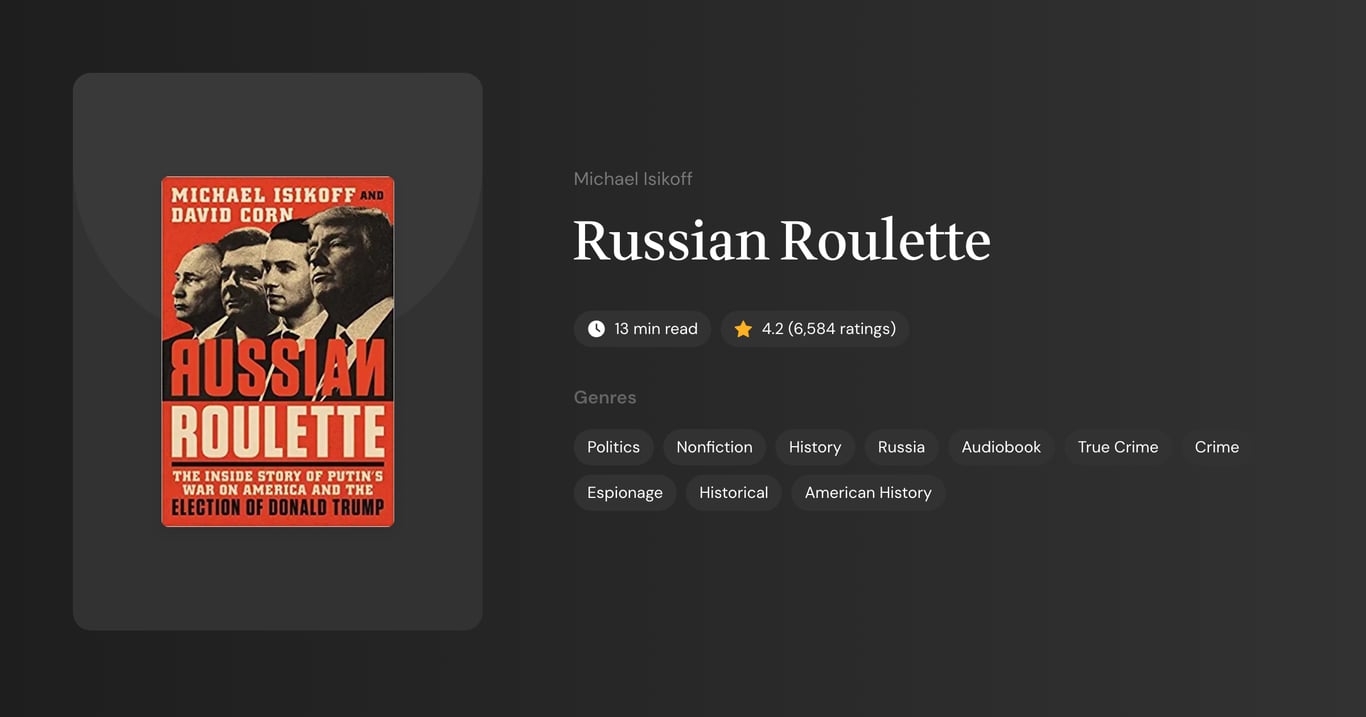
Task: Select the Espionage genre chip
Action: tap(624, 492)
